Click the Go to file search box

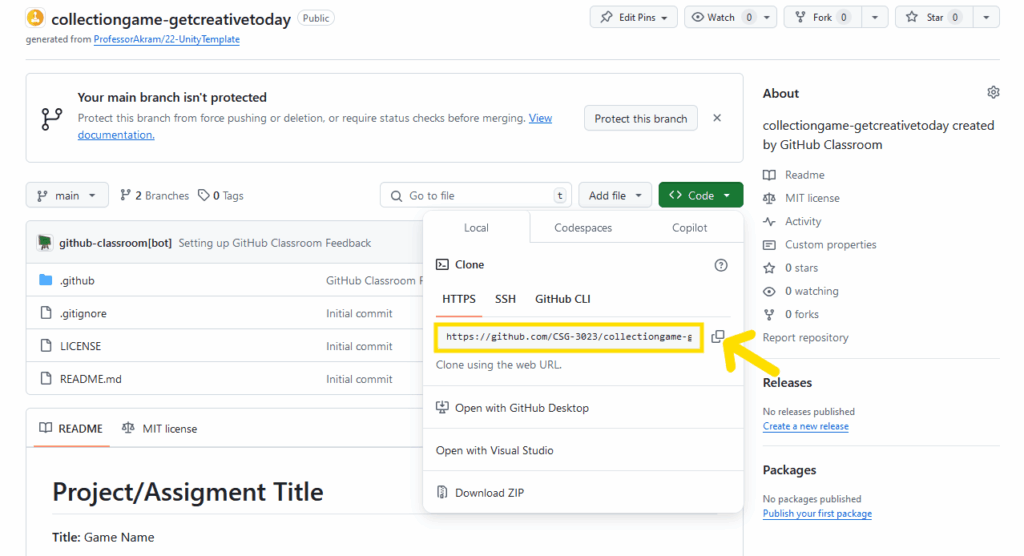476,195
